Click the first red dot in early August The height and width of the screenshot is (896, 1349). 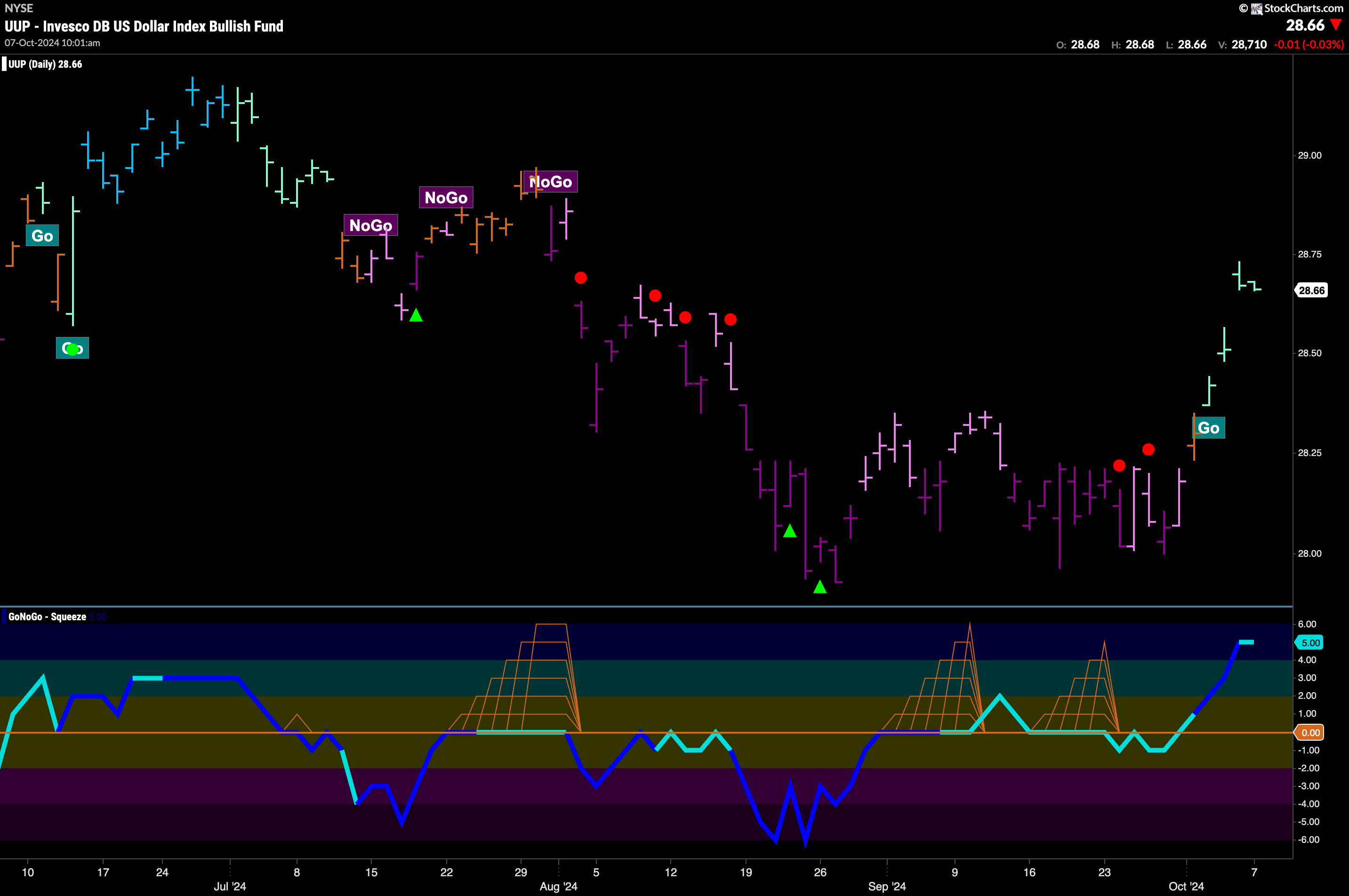point(581,278)
